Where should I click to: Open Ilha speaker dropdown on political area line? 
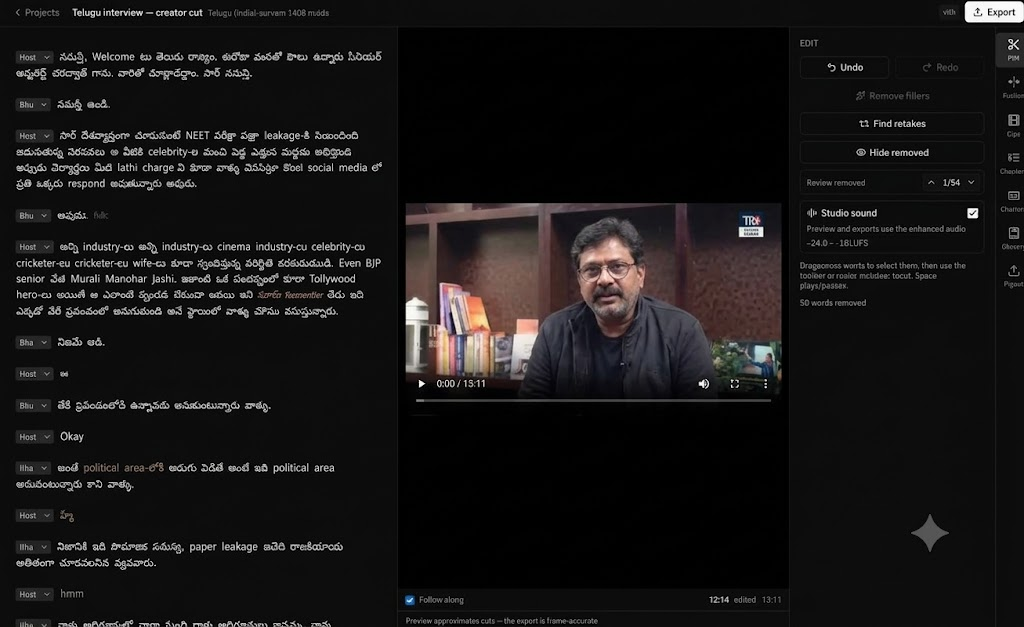point(33,468)
